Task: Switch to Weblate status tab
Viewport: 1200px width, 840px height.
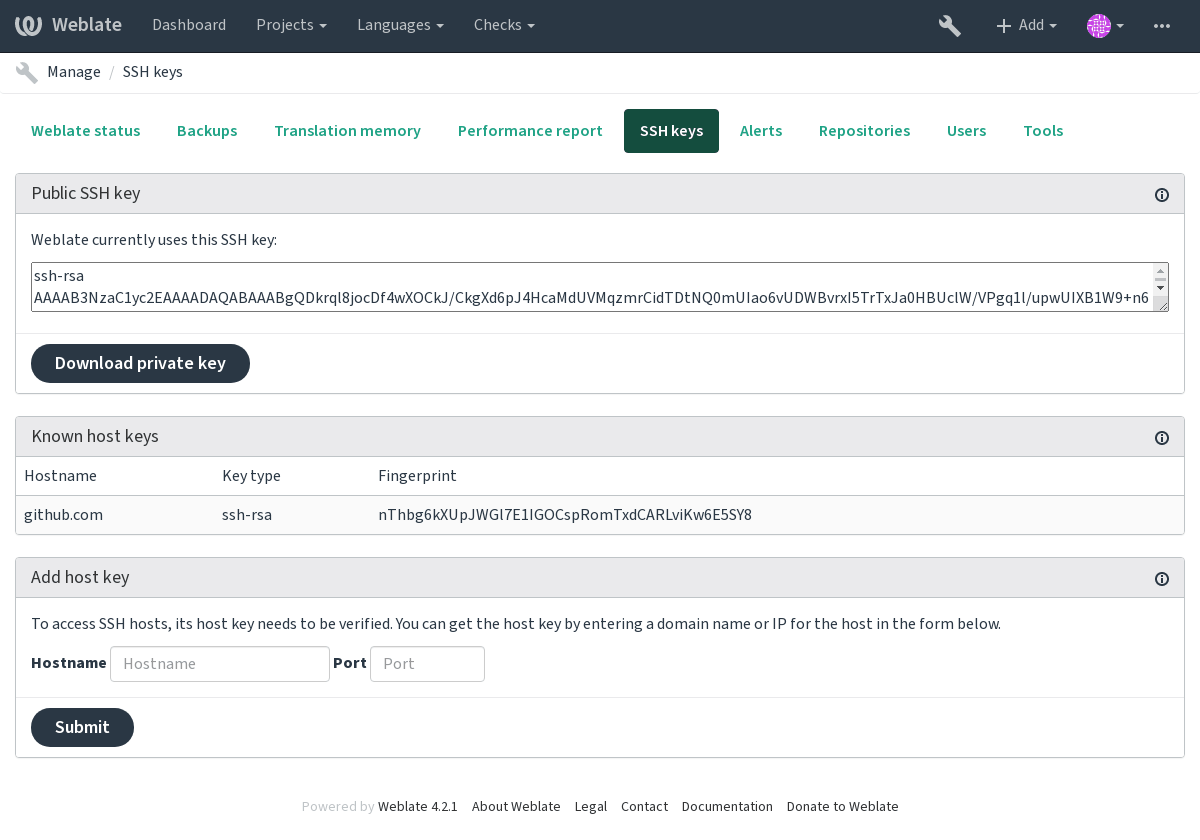Action: [86, 131]
